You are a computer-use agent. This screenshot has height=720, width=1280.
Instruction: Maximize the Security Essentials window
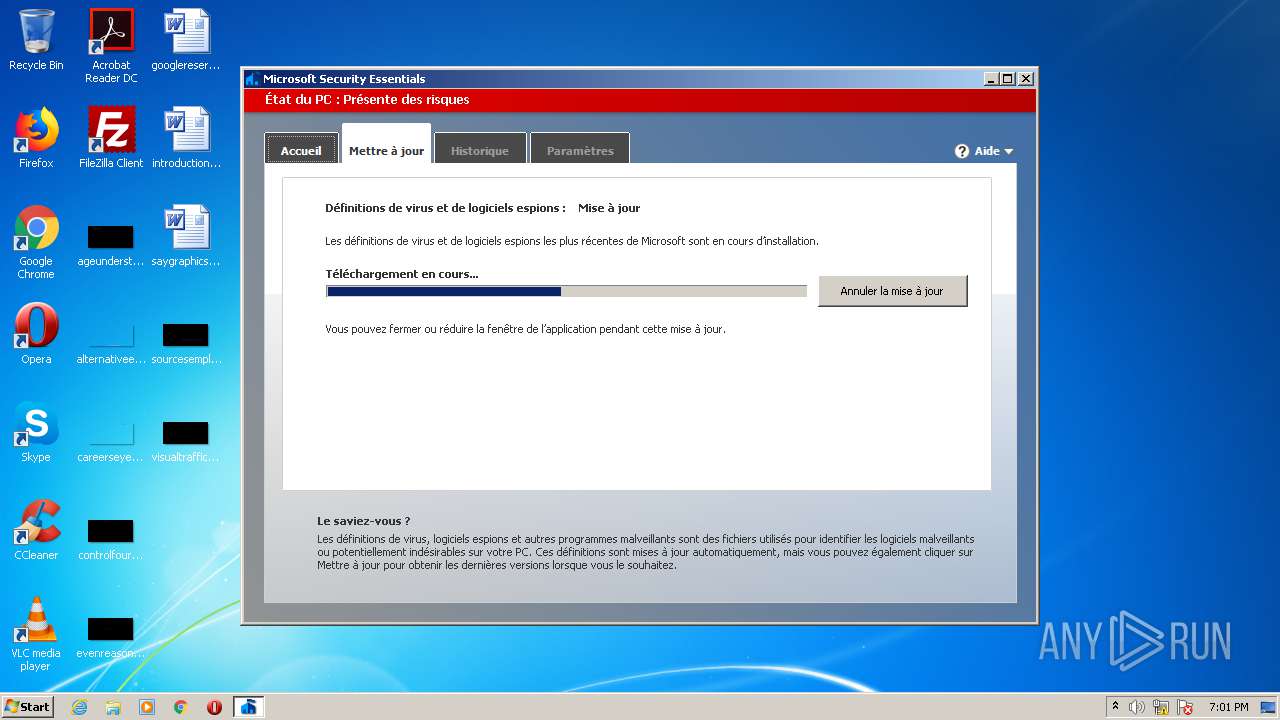[1008, 79]
